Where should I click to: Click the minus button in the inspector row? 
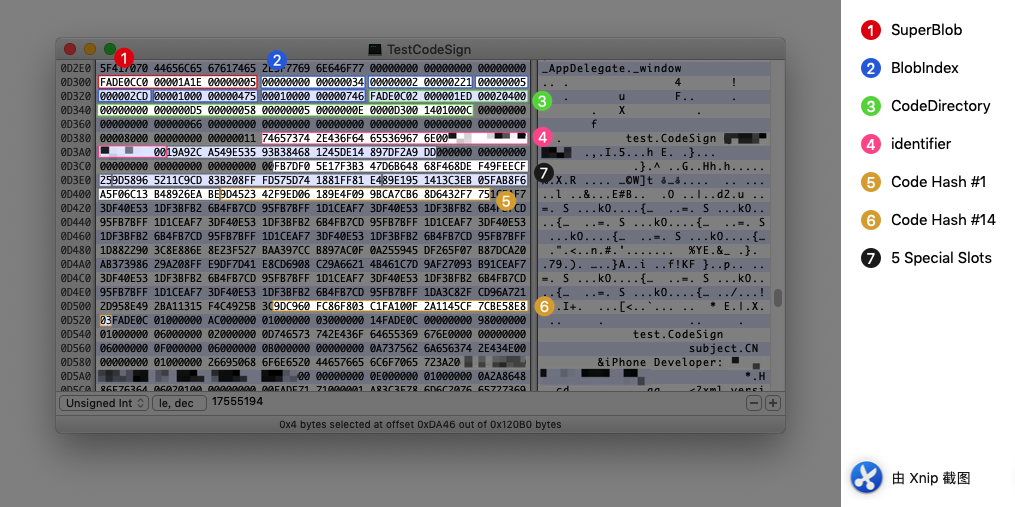[753, 403]
